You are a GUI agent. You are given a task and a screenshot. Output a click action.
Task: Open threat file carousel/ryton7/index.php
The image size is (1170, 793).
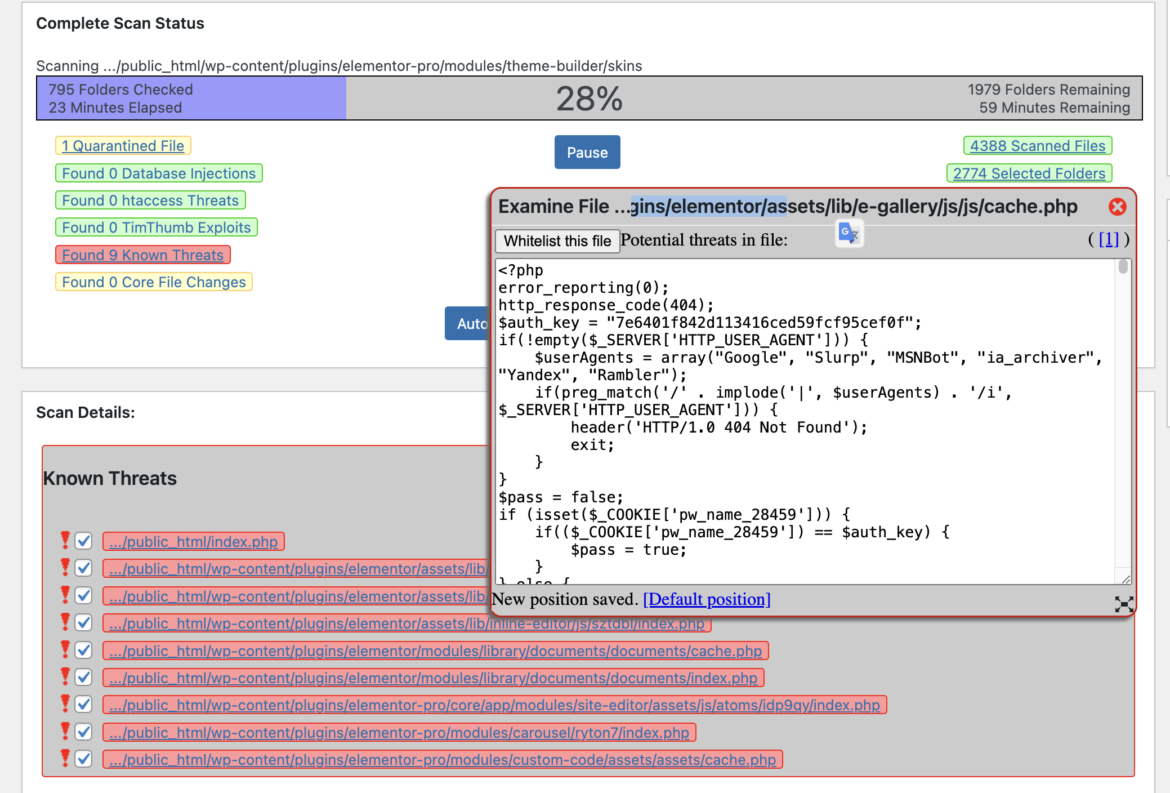[x=399, y=733]
